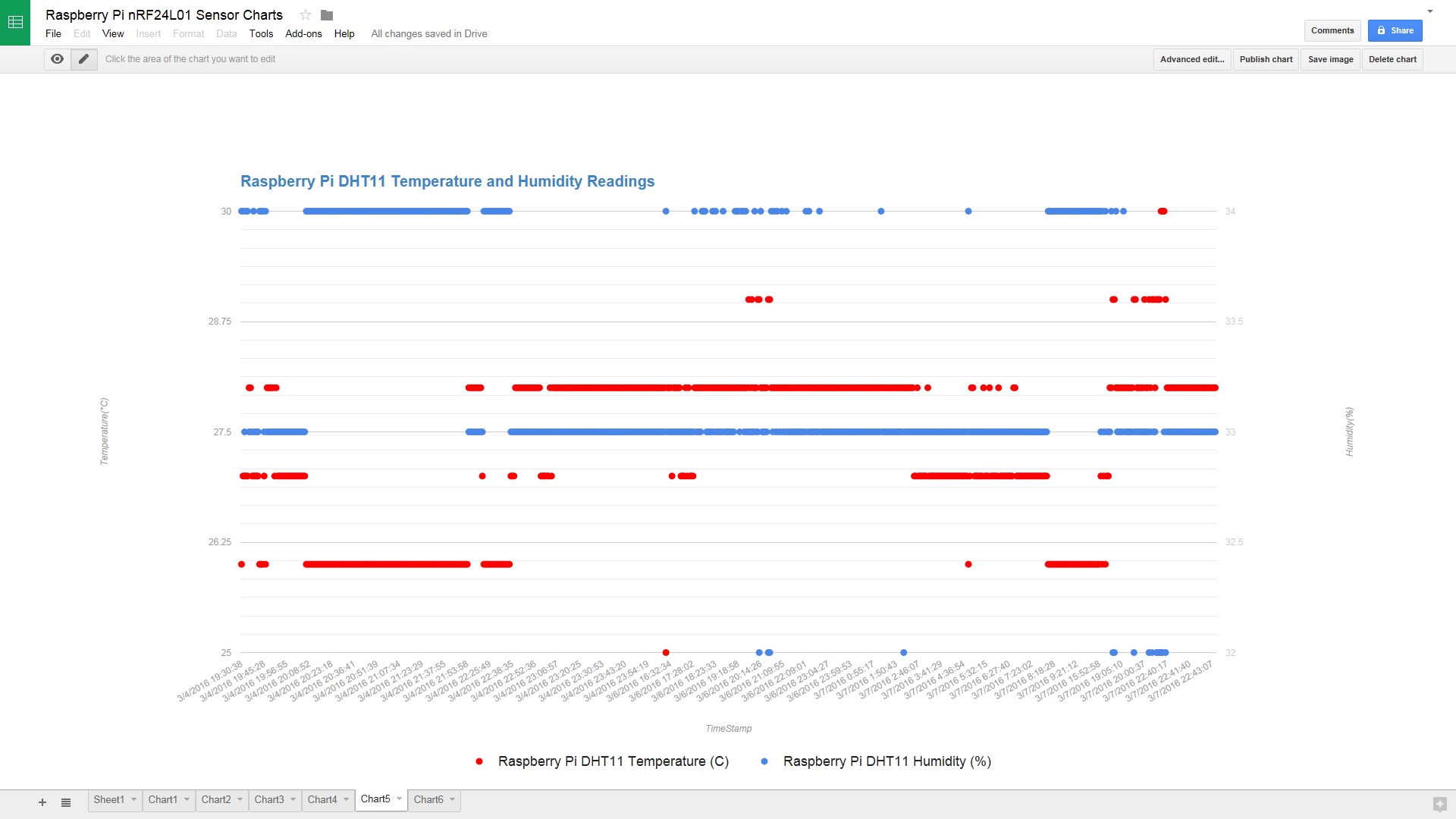Click the lock Share button
The width and height of the screenshot is (1456, 819).
coord(1395,31)
